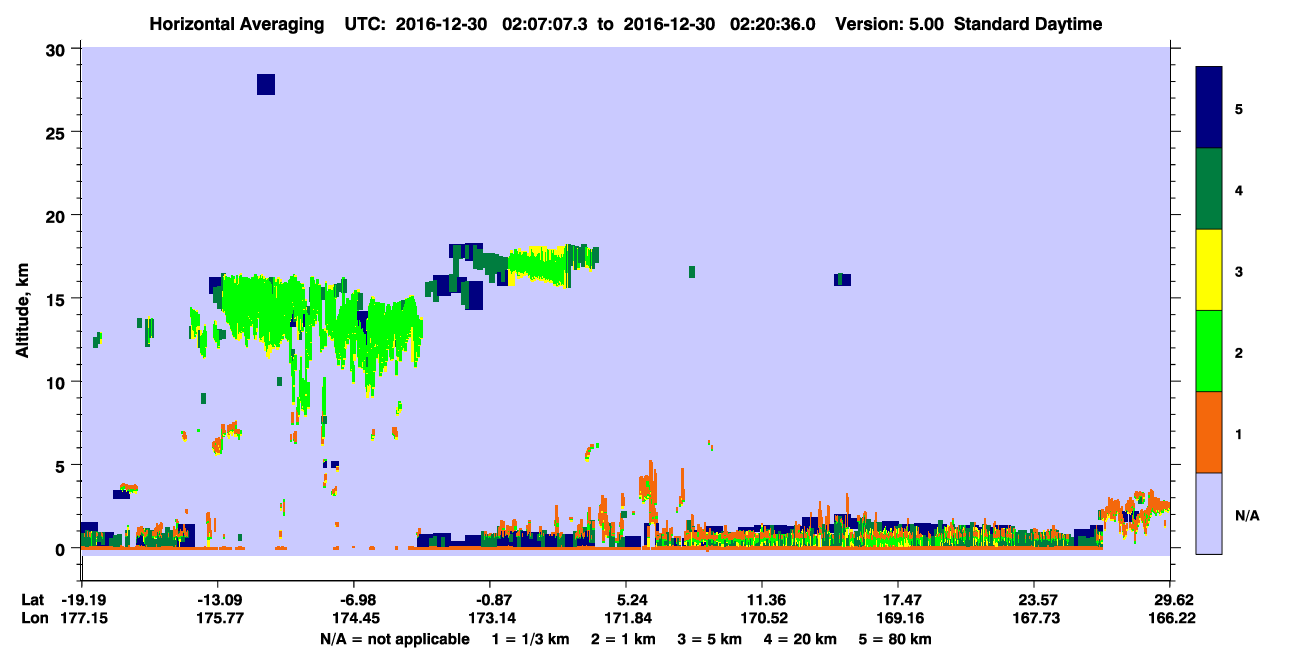Click latitude value -19.19
This screenshot has width=1300, height=667.
pyautogui.click(x=82, y=599)
